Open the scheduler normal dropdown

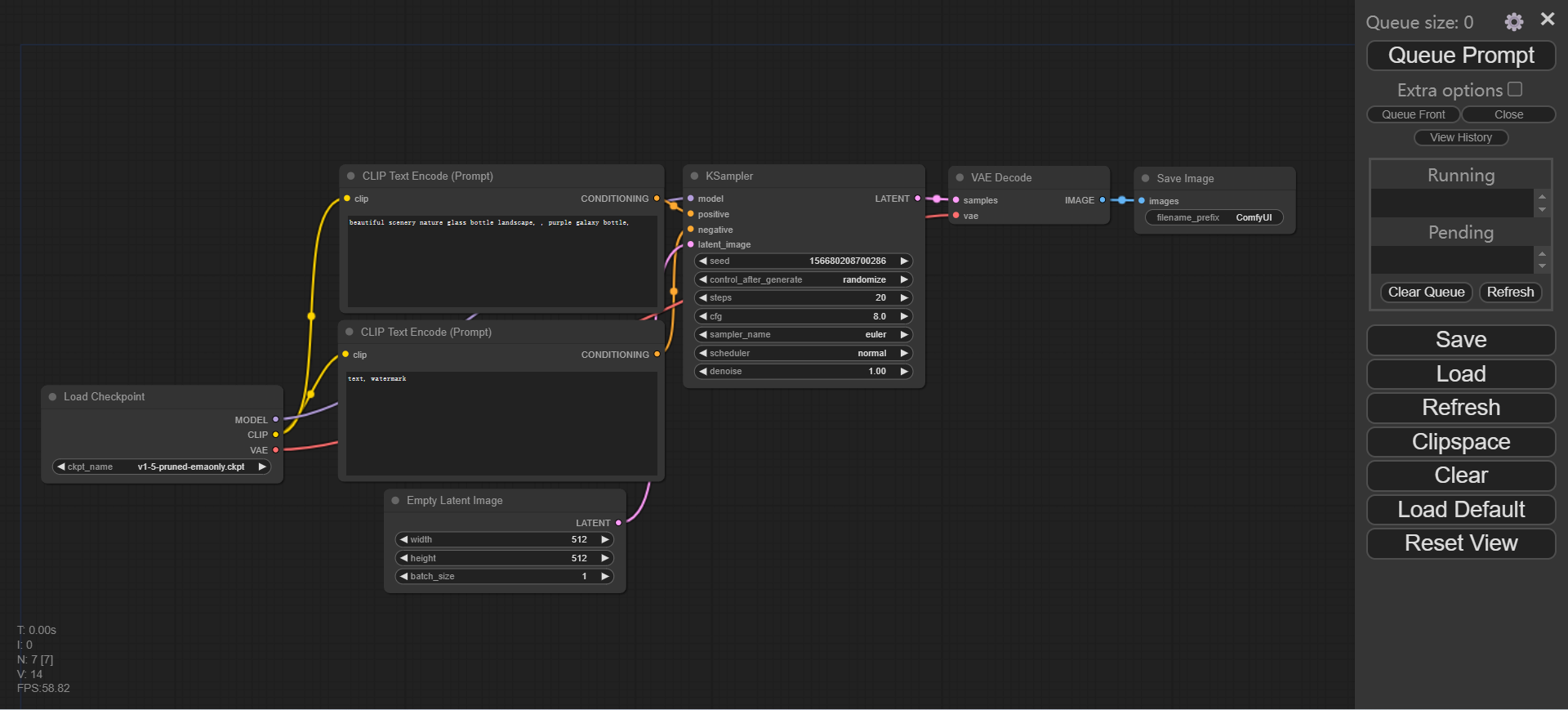[803, 354]
